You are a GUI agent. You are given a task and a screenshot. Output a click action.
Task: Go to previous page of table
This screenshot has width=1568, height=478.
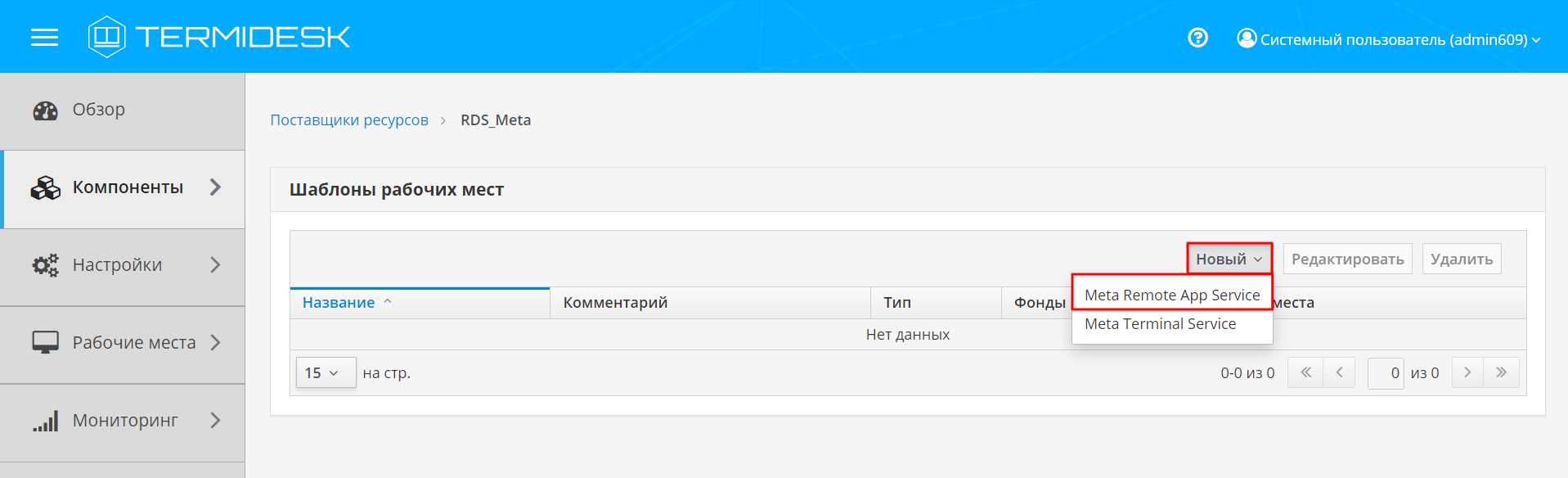[x=1339, y=372]
